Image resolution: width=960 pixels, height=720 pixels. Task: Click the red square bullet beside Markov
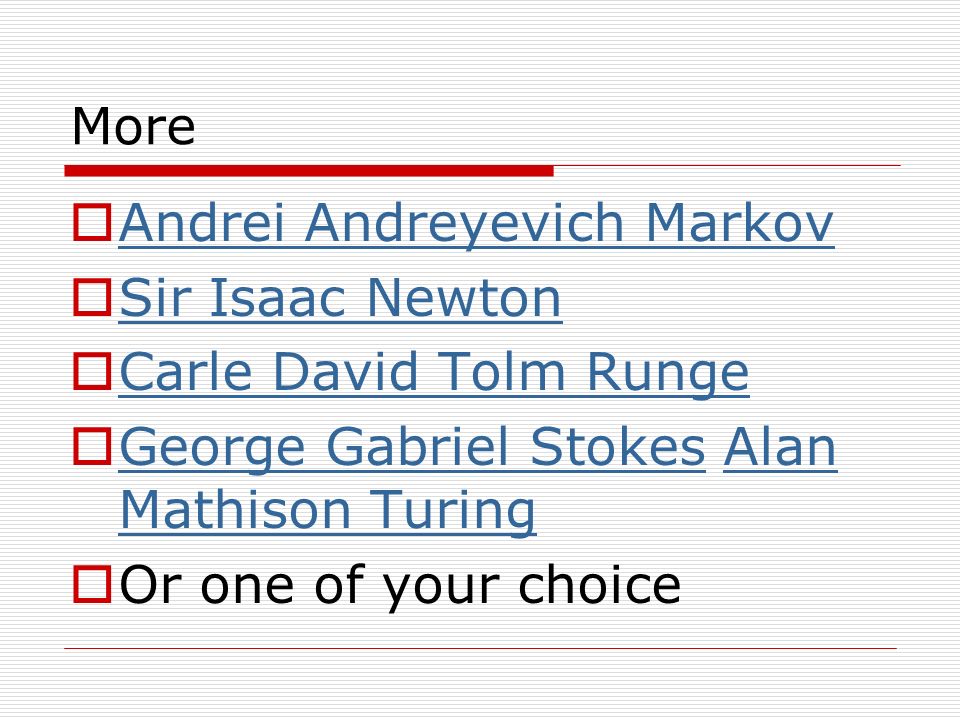(92, 222)
